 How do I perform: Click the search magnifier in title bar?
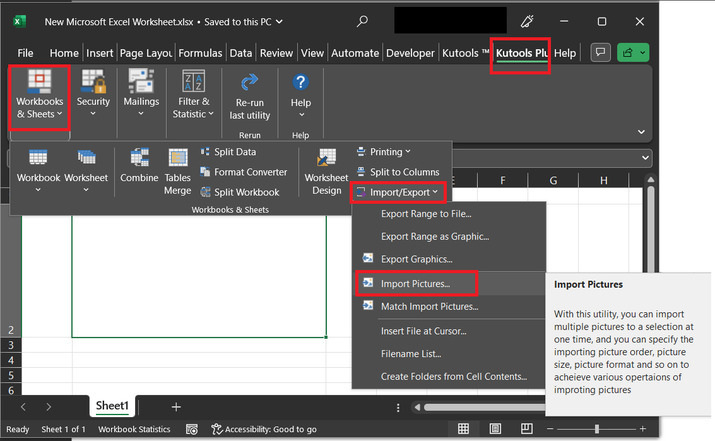[x=363, y=21]
